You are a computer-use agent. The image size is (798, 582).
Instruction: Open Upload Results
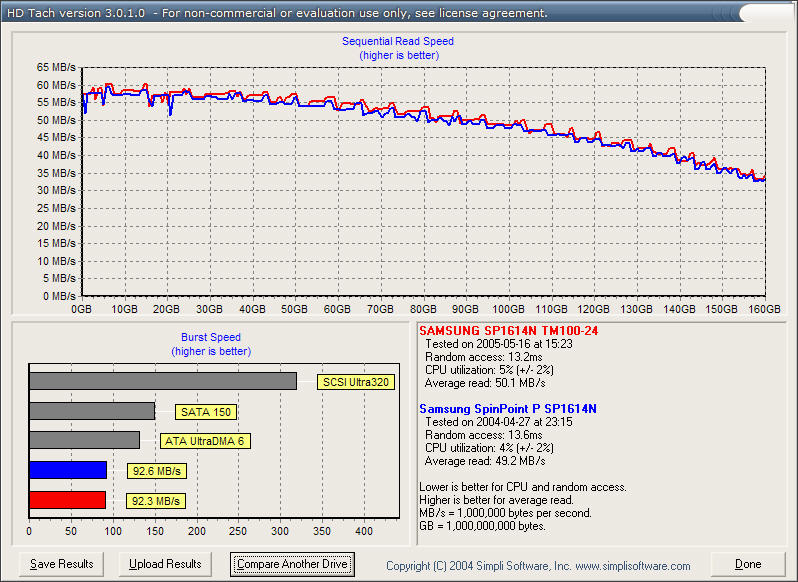pyautogui.click(x=165, y=564)
